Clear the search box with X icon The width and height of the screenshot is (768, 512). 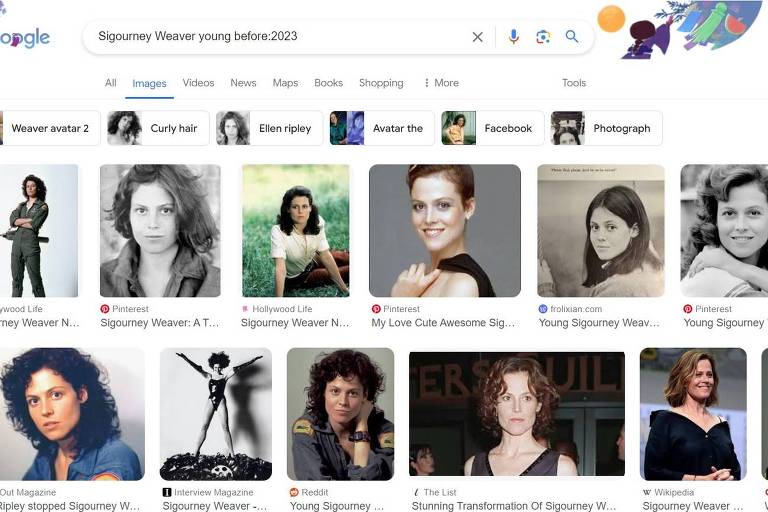pyautogui.click(x=477, y=37)
